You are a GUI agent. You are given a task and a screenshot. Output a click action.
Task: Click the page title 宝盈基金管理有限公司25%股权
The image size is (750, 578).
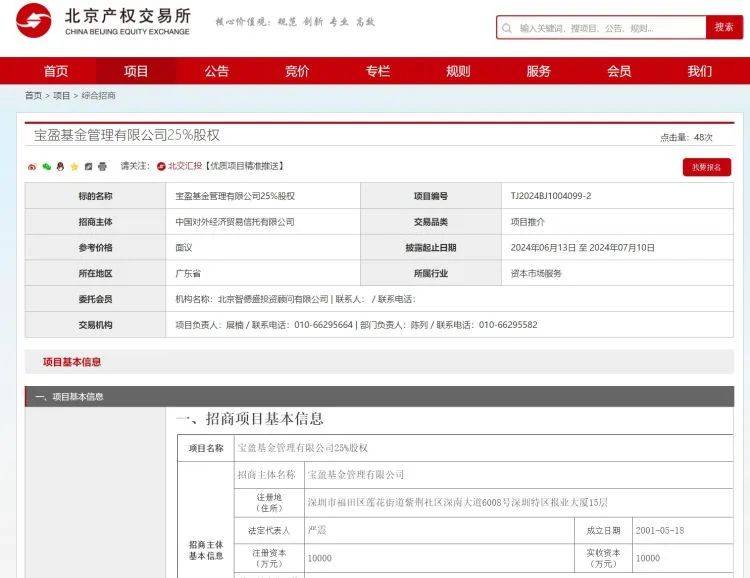(127, 135)
